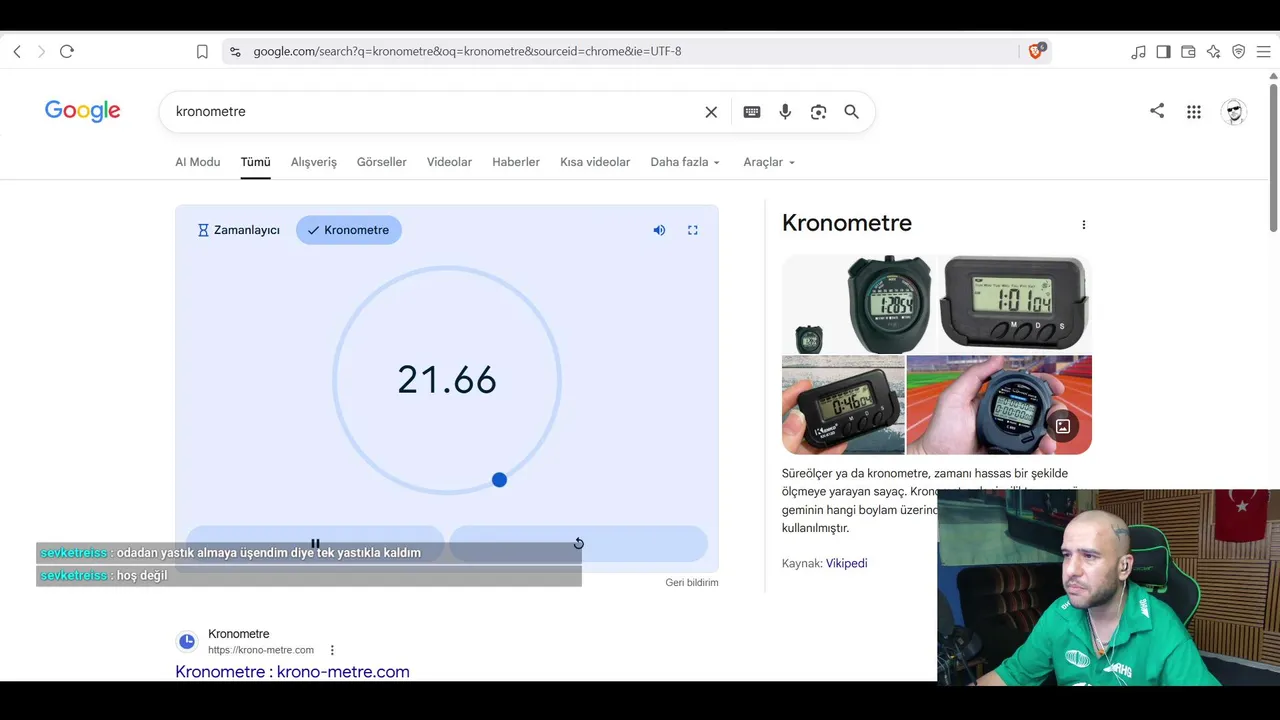Open knowledge panel three-dot options
Viewport: 1280px width, 720px height.
[x=1083, y=225]
